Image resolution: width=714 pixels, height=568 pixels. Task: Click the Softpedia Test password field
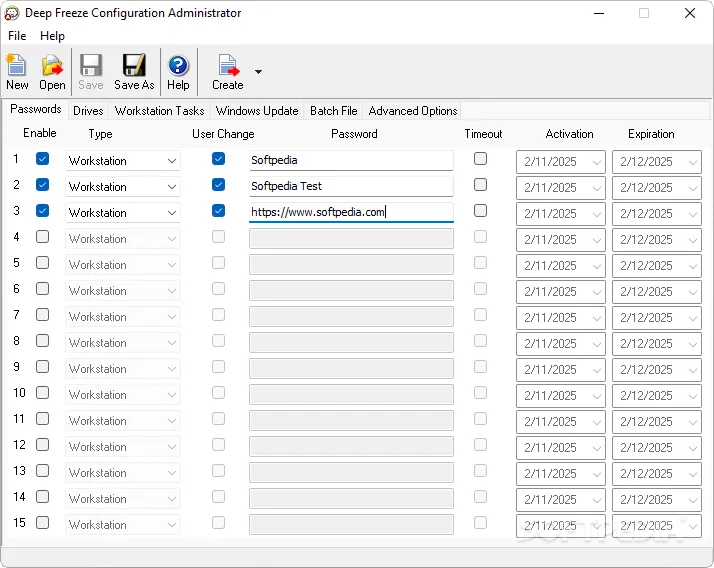coord(351,186)
